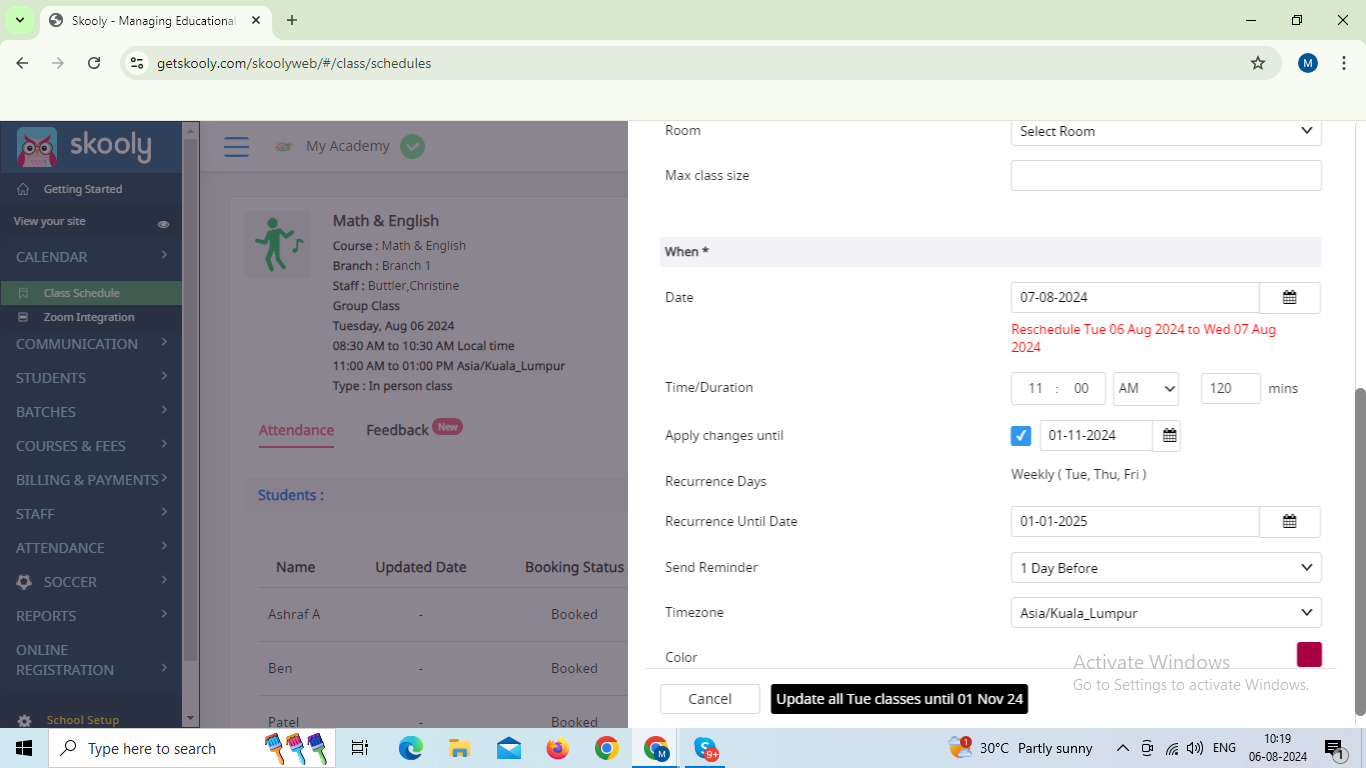This screenshot has height=768, width=1366.
Task: Expand the COMMUNICATION sidebar section
Action: coord(91,344)
